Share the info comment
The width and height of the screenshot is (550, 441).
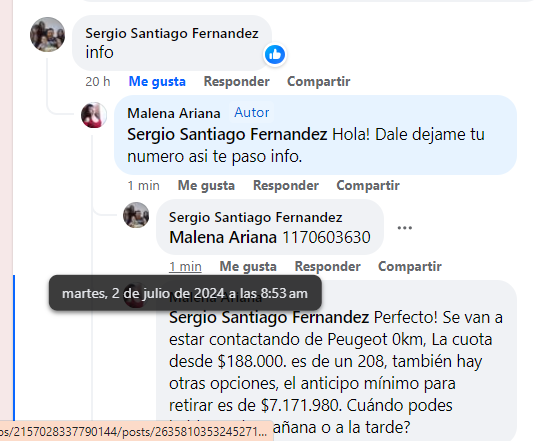[x=318, y=81]
